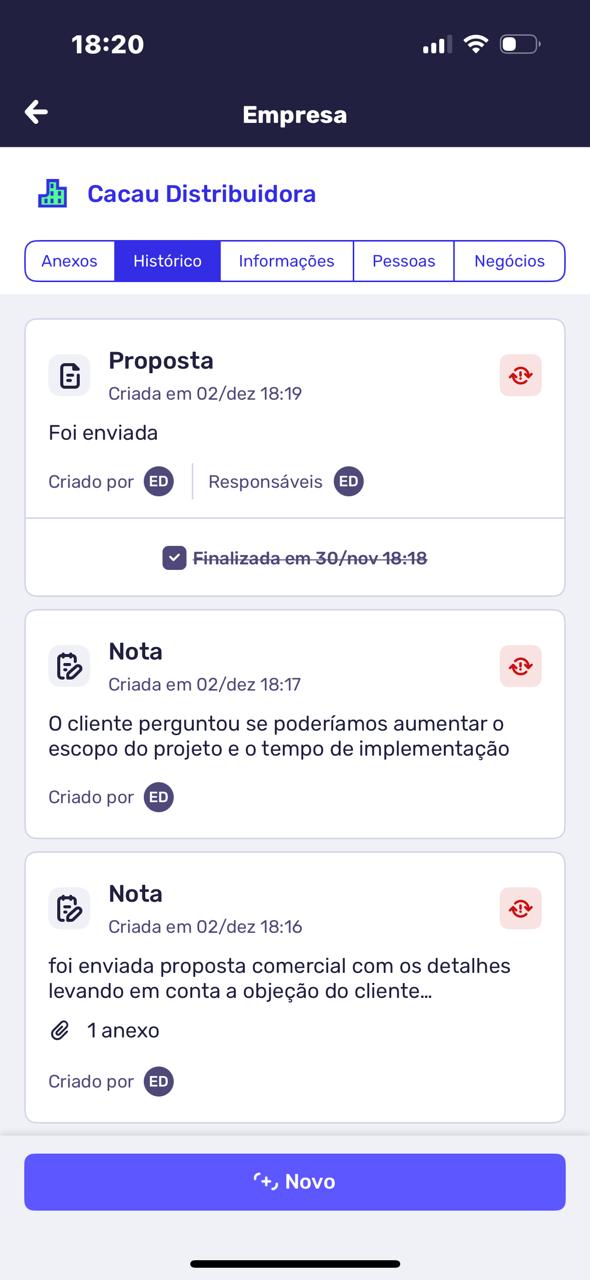Open the Informações tab
The image size is (590, 1280).
[286, 260]
